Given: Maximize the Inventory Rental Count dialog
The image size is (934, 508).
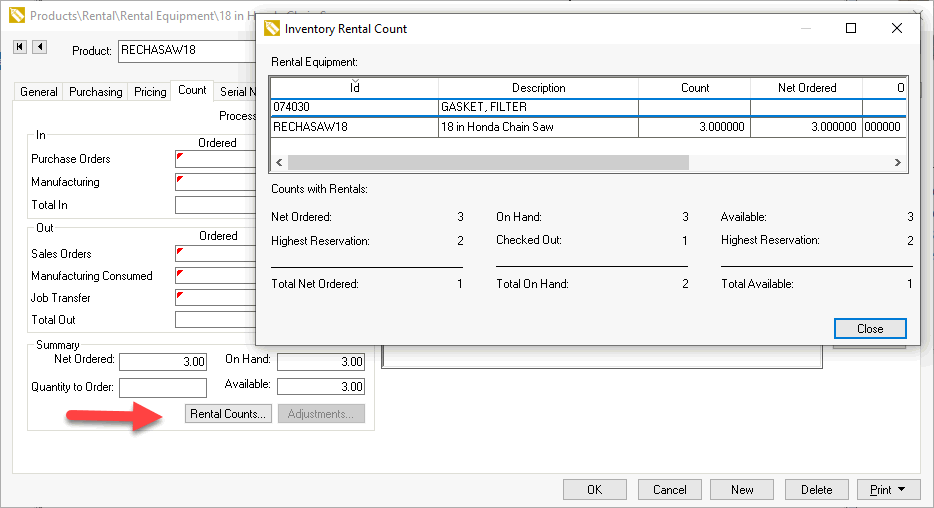Looking at the screenshot, I should [851, 29].
